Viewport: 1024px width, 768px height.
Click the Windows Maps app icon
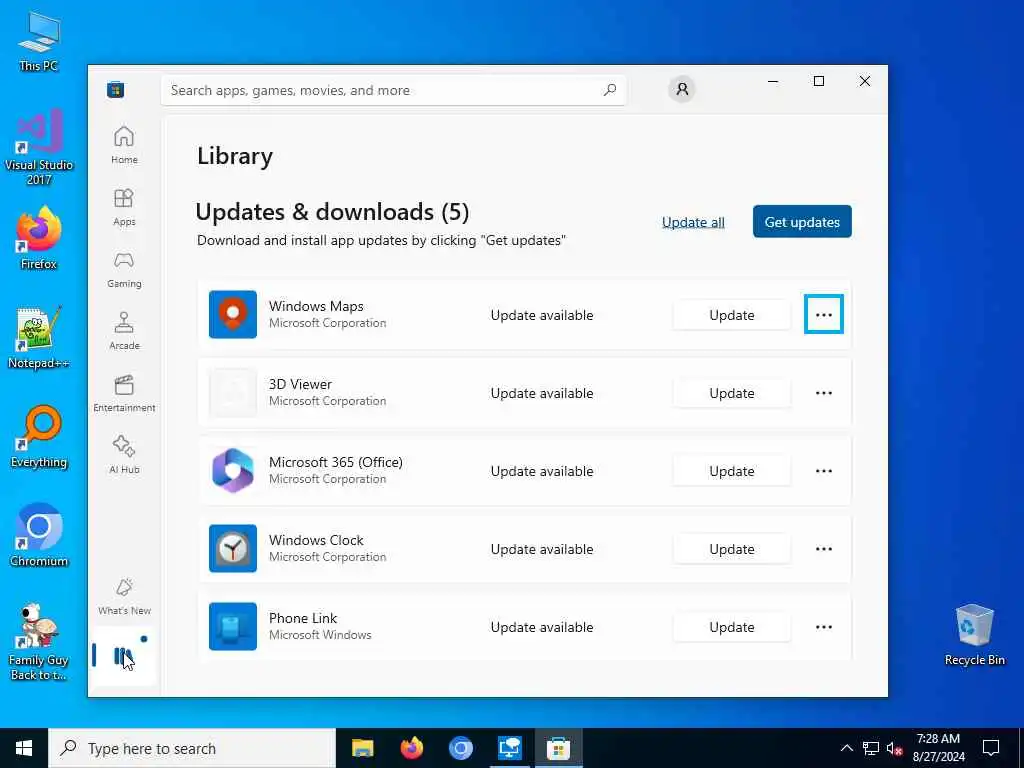232,314
